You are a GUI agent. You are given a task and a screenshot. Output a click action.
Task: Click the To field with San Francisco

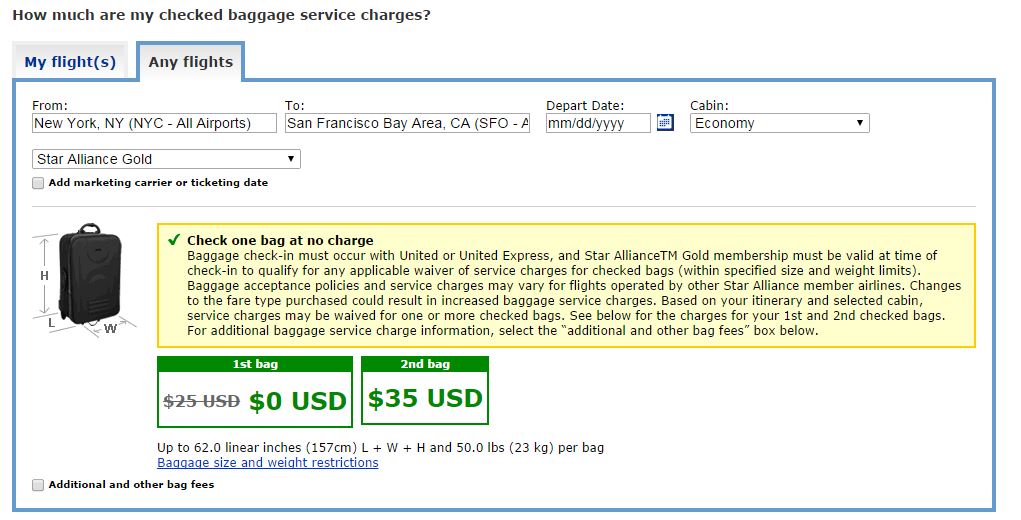[x=407, y=123]
